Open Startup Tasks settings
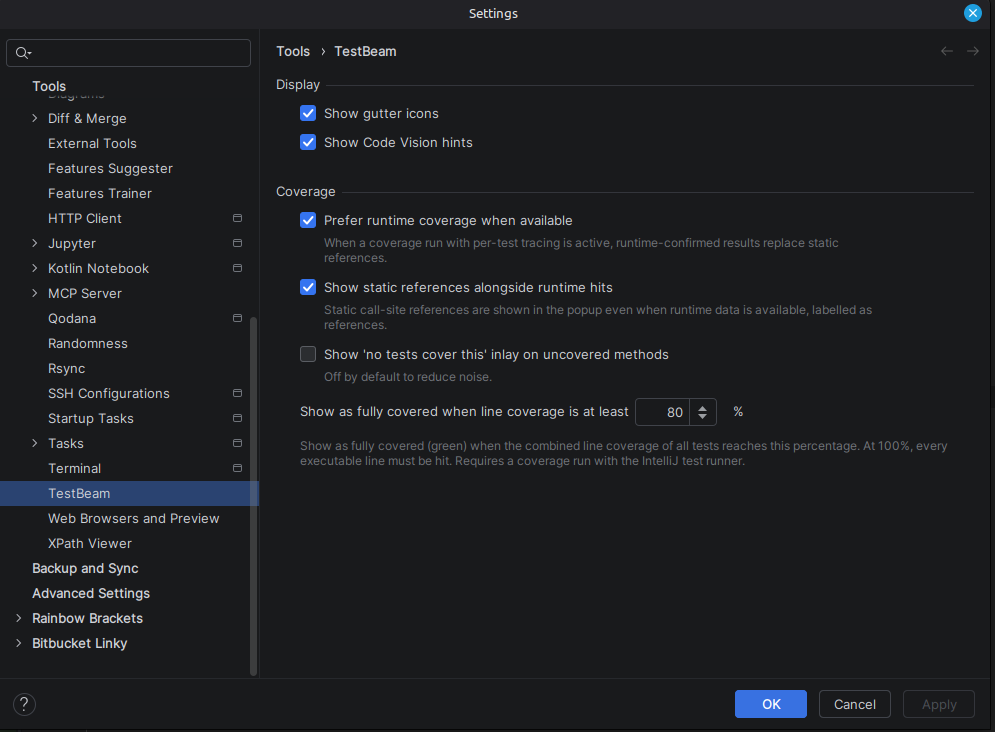This screenshot has width=995, height=732. pyautogui.click(x=91, y=419)
